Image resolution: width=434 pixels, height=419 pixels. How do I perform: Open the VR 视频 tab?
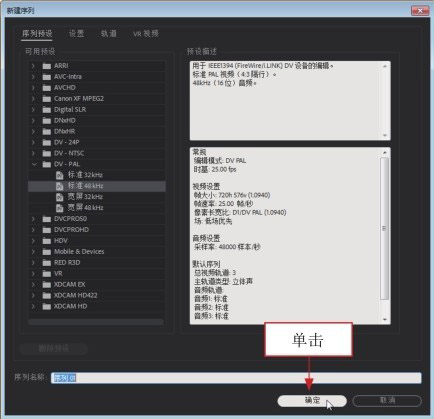point(146,34)
